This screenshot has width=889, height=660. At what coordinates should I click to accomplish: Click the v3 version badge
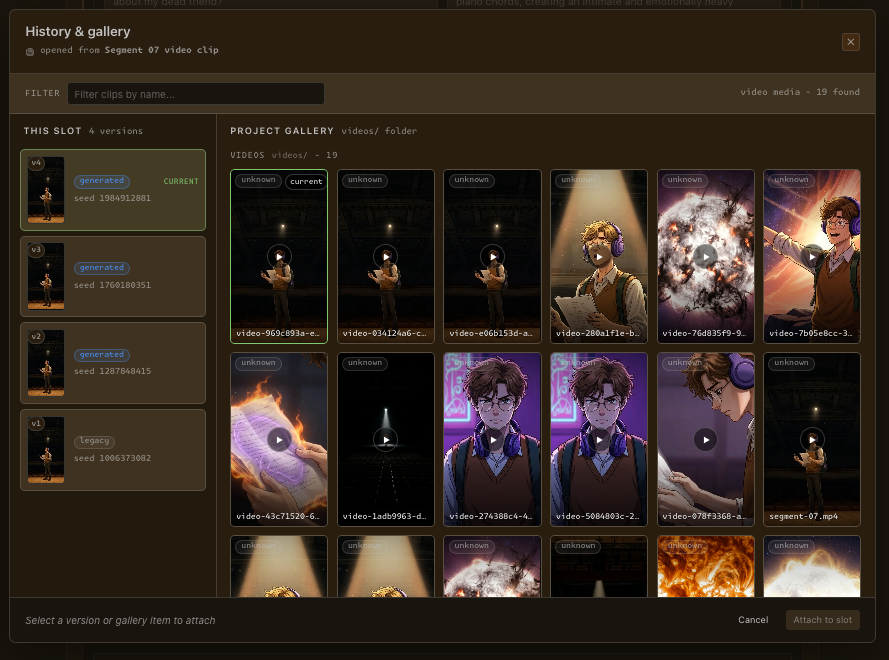point(36,249)
